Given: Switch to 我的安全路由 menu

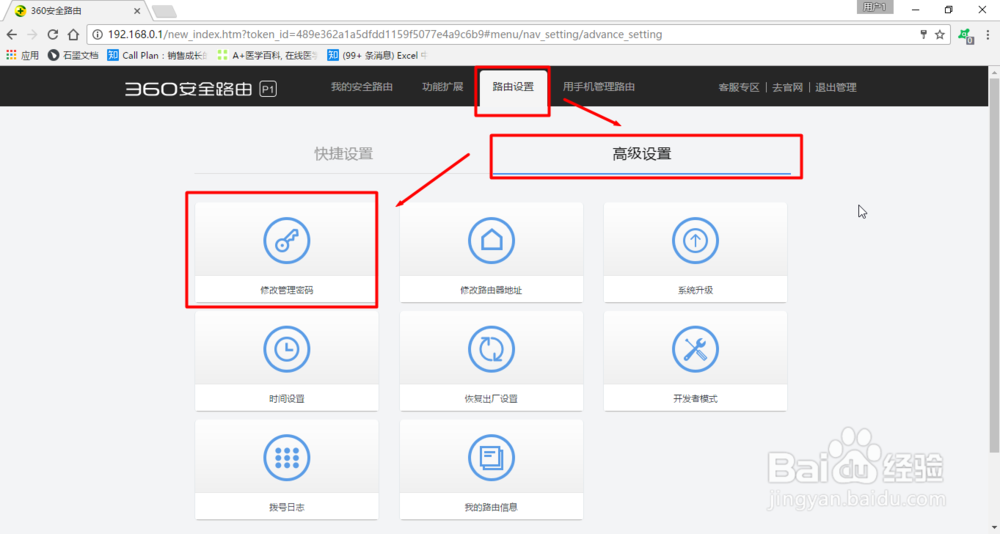Looking at the screenshot, I should point(362,87).
